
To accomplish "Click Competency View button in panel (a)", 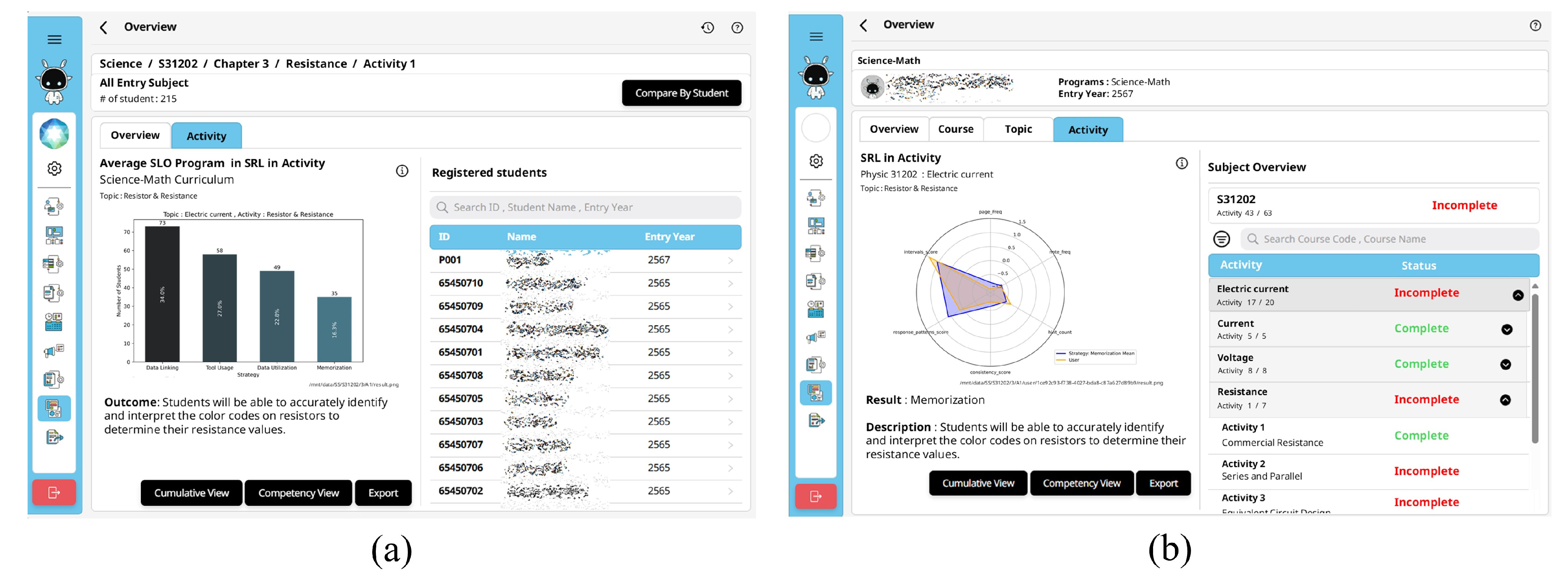I will click(298, 493).
